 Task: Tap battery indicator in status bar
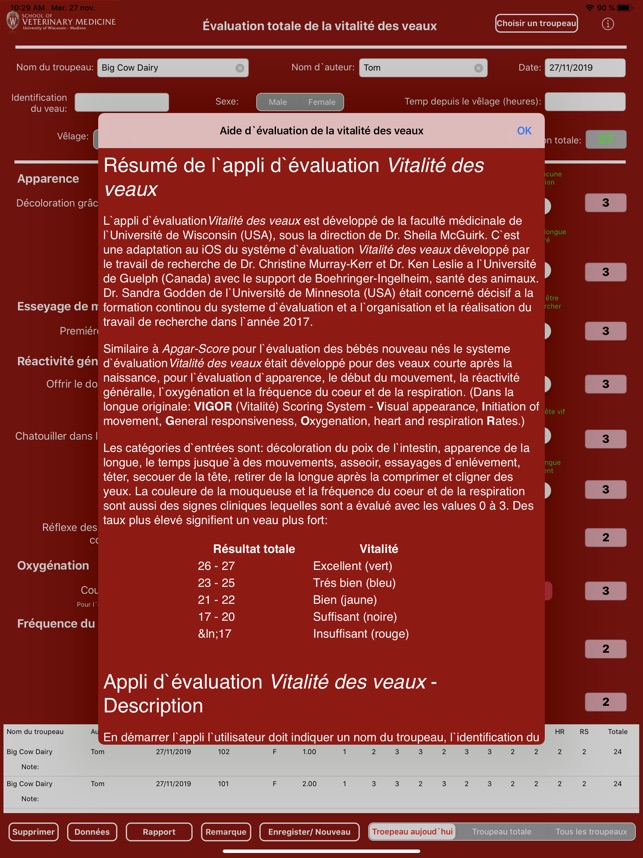[x=625, y=8]
